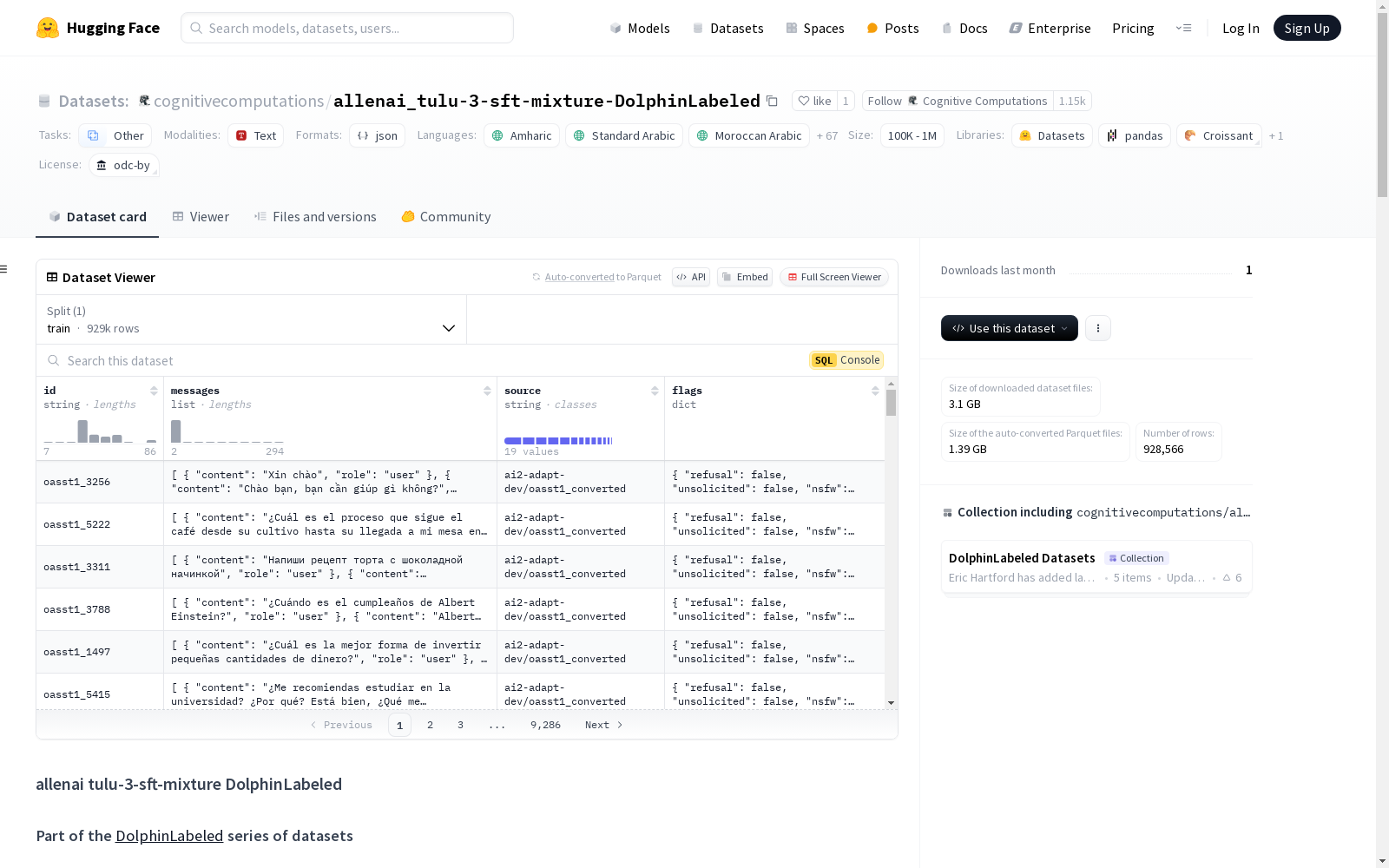Select the oasst1_3788 row id cell

(x=100, y=609)
